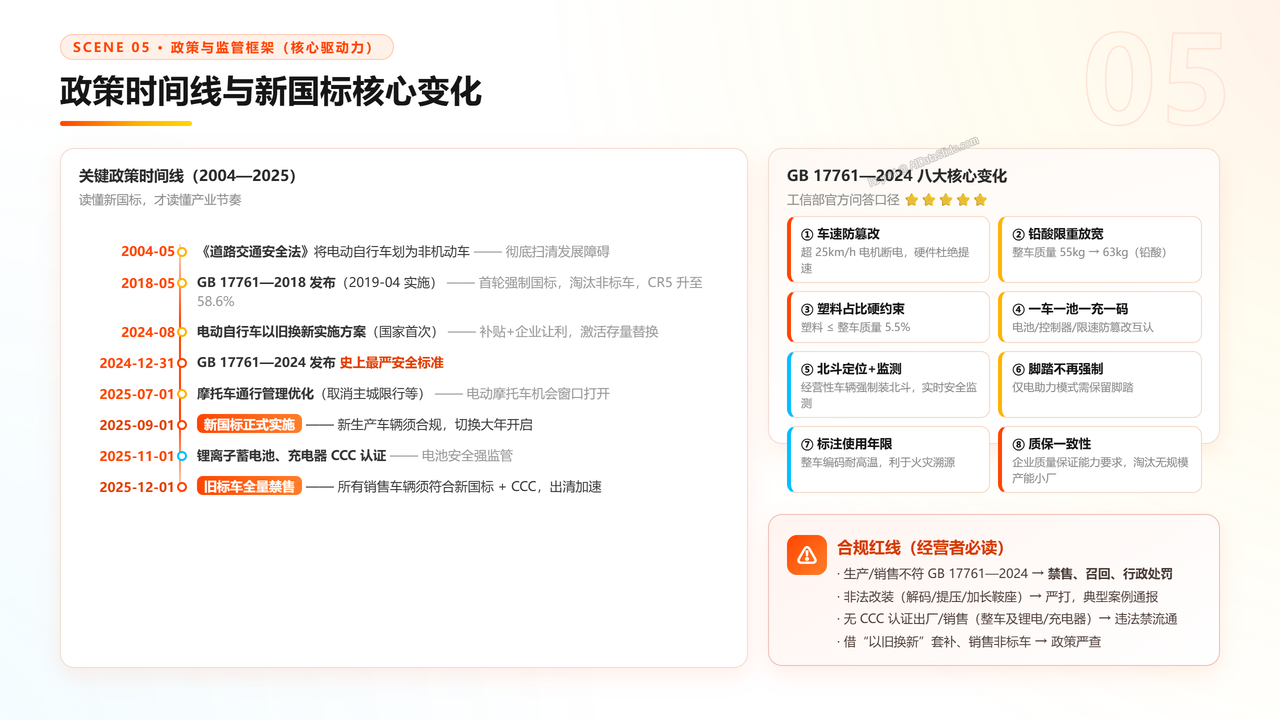Select the 2018-05 timeline dot
Image resolution: width=1280 pixels, height=720 pixels.
pyautogui.click(x=182, y=283)
